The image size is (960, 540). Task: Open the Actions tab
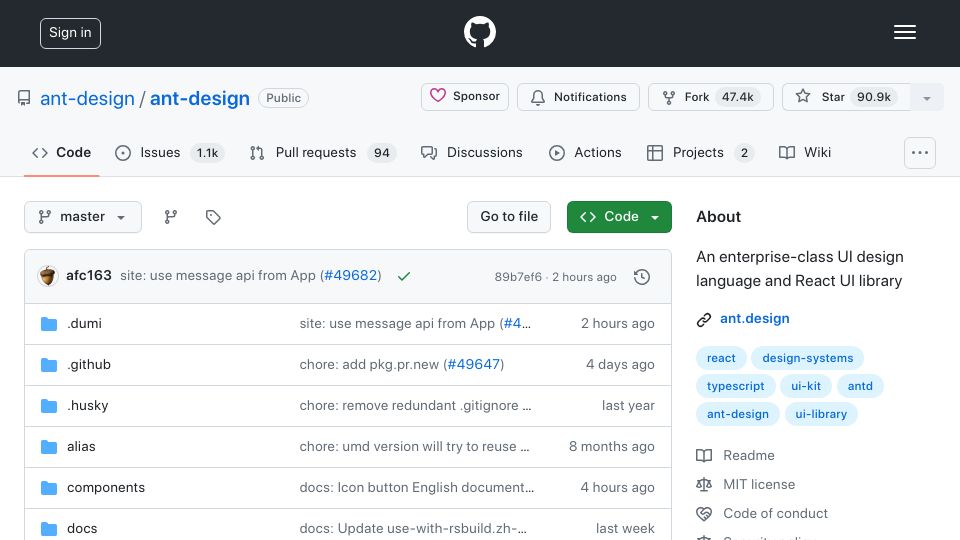point(585,152)
